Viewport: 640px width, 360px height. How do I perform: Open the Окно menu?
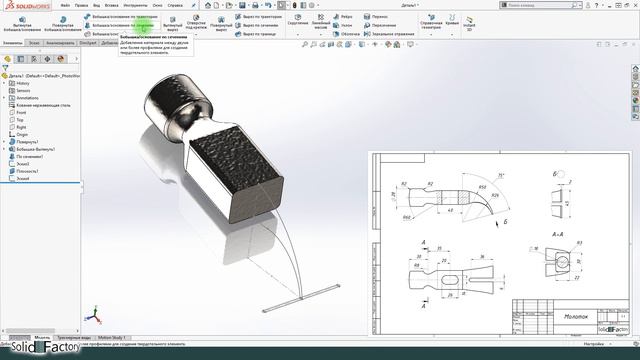[157, 6]
